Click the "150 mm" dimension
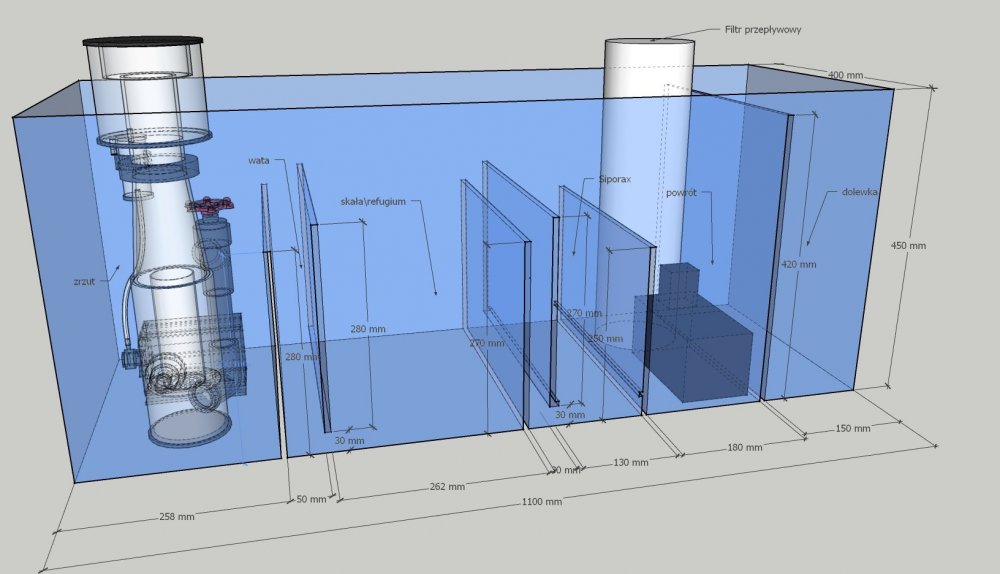Image resolution: width=1000 pixels, height=574 pixels. [x=853, y=429]
